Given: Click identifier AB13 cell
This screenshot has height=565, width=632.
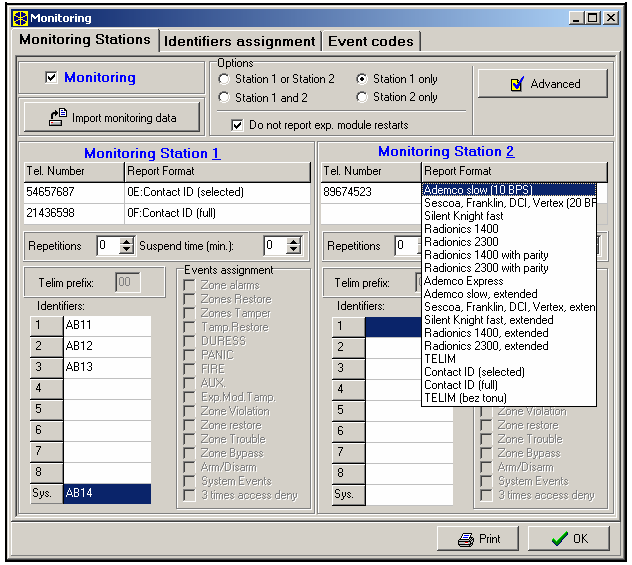Looking at the screenshot, I should coord(107,367).
